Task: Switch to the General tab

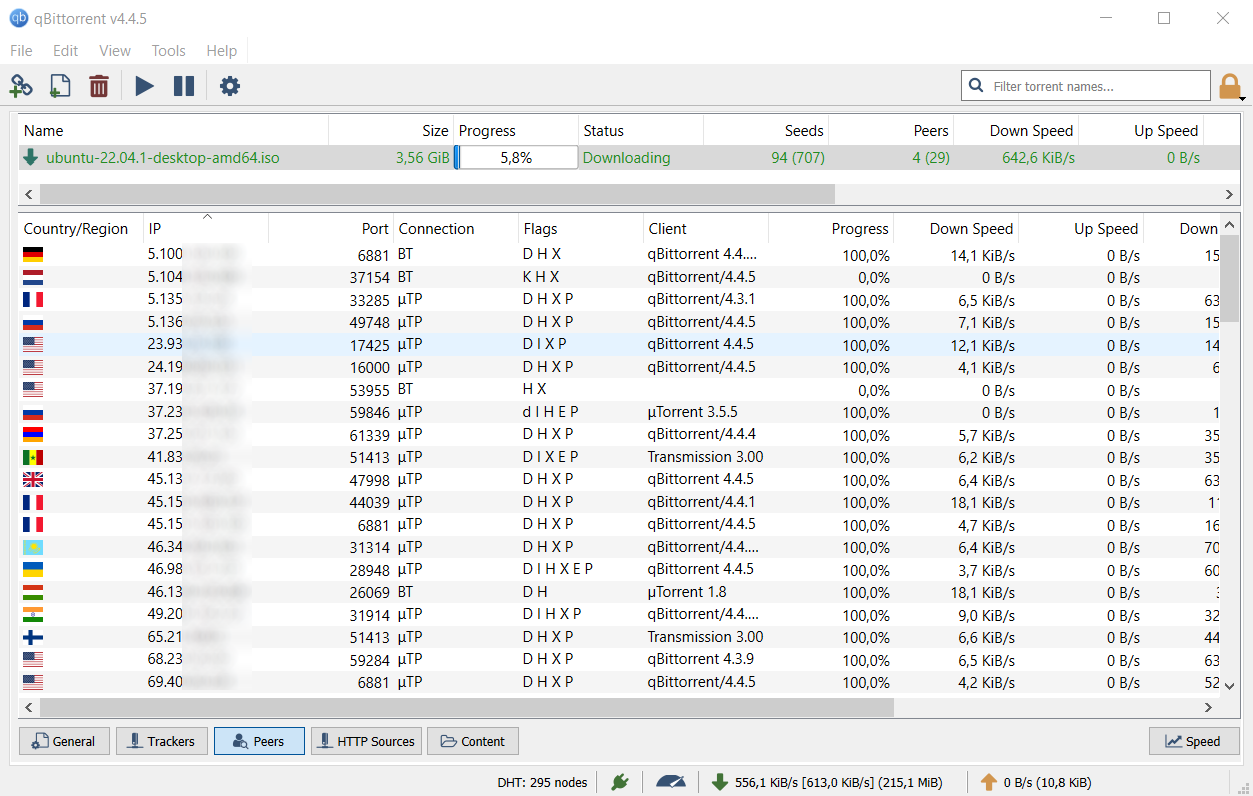Action: [64, 741]
